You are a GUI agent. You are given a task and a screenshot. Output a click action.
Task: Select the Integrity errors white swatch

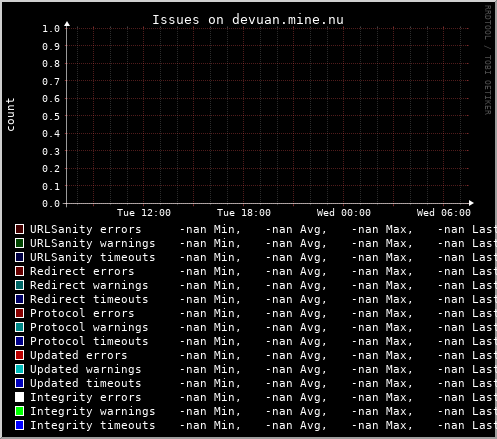pos(19,397)
